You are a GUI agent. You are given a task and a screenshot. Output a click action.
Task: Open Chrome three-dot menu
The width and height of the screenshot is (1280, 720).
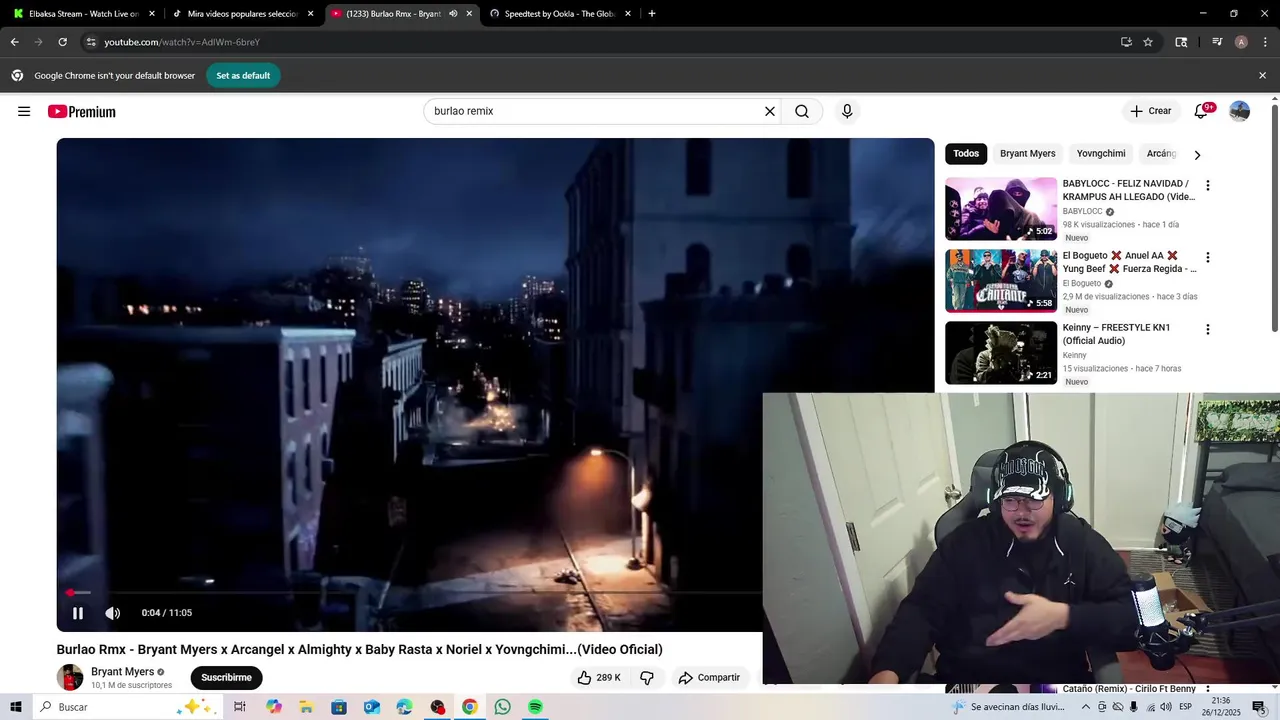click(x=1265, y=42)
